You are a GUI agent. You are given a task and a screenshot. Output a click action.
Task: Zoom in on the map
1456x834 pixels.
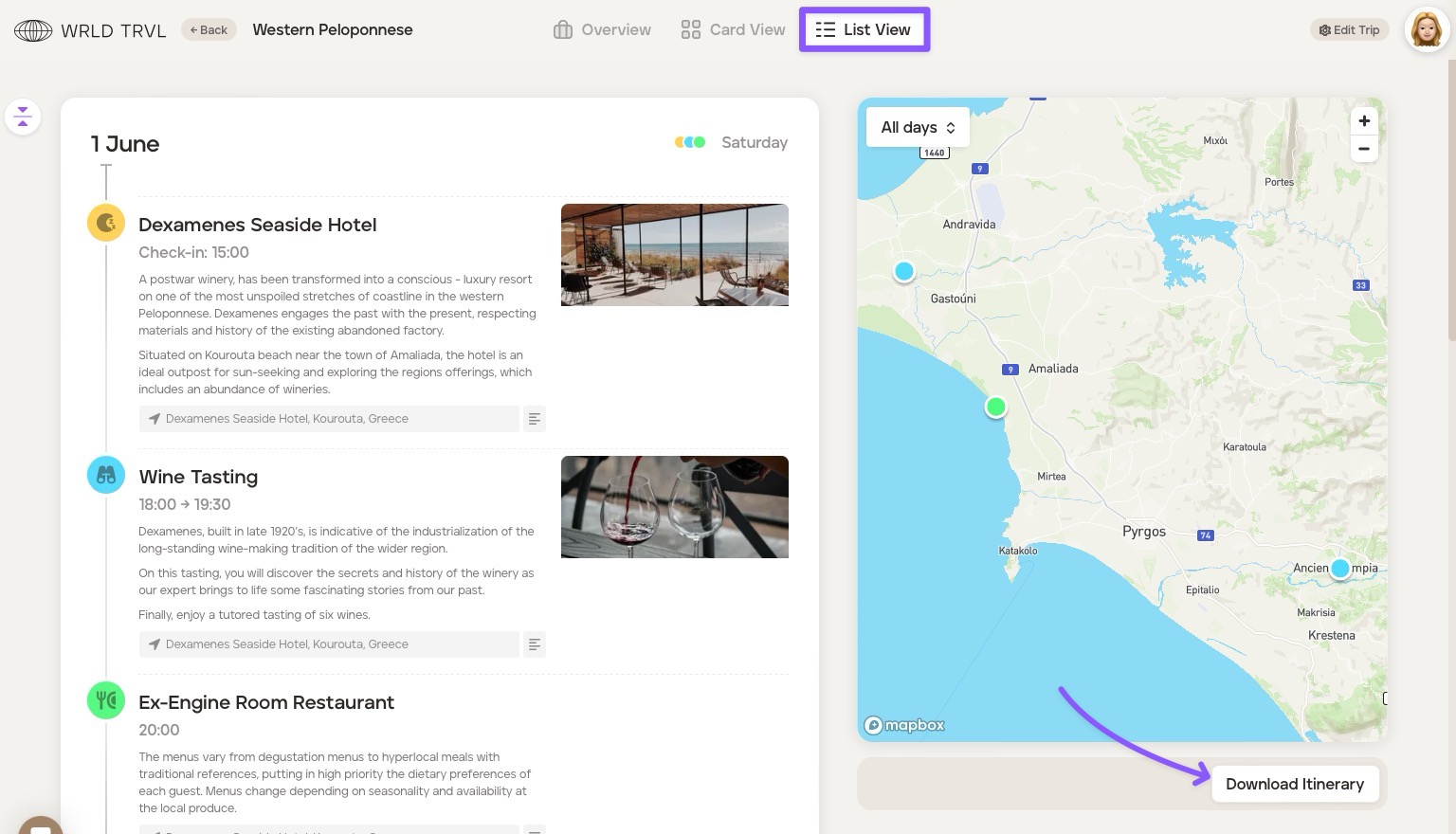1364,121
